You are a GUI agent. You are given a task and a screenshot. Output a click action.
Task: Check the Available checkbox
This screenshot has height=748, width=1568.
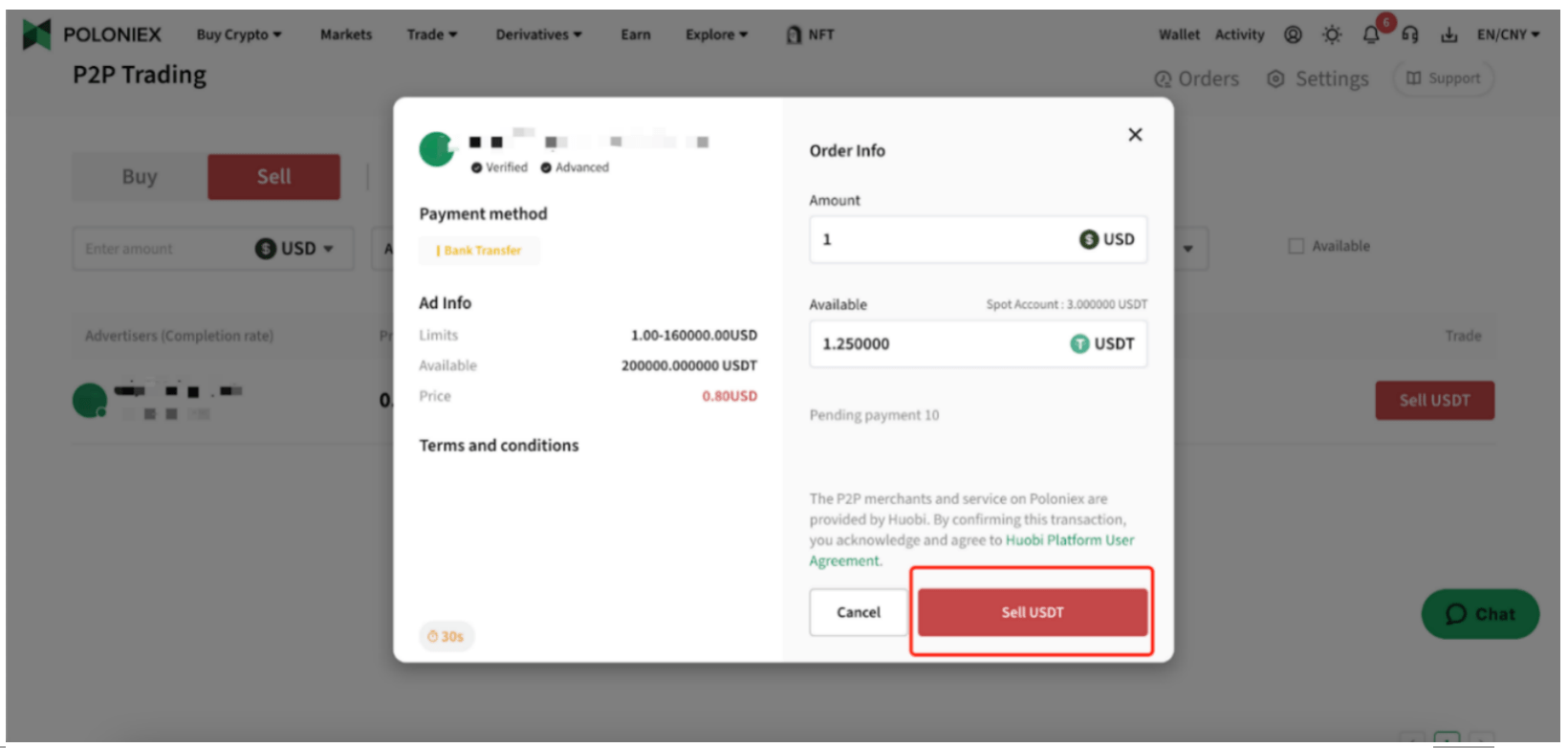[x=1296, y=246]
